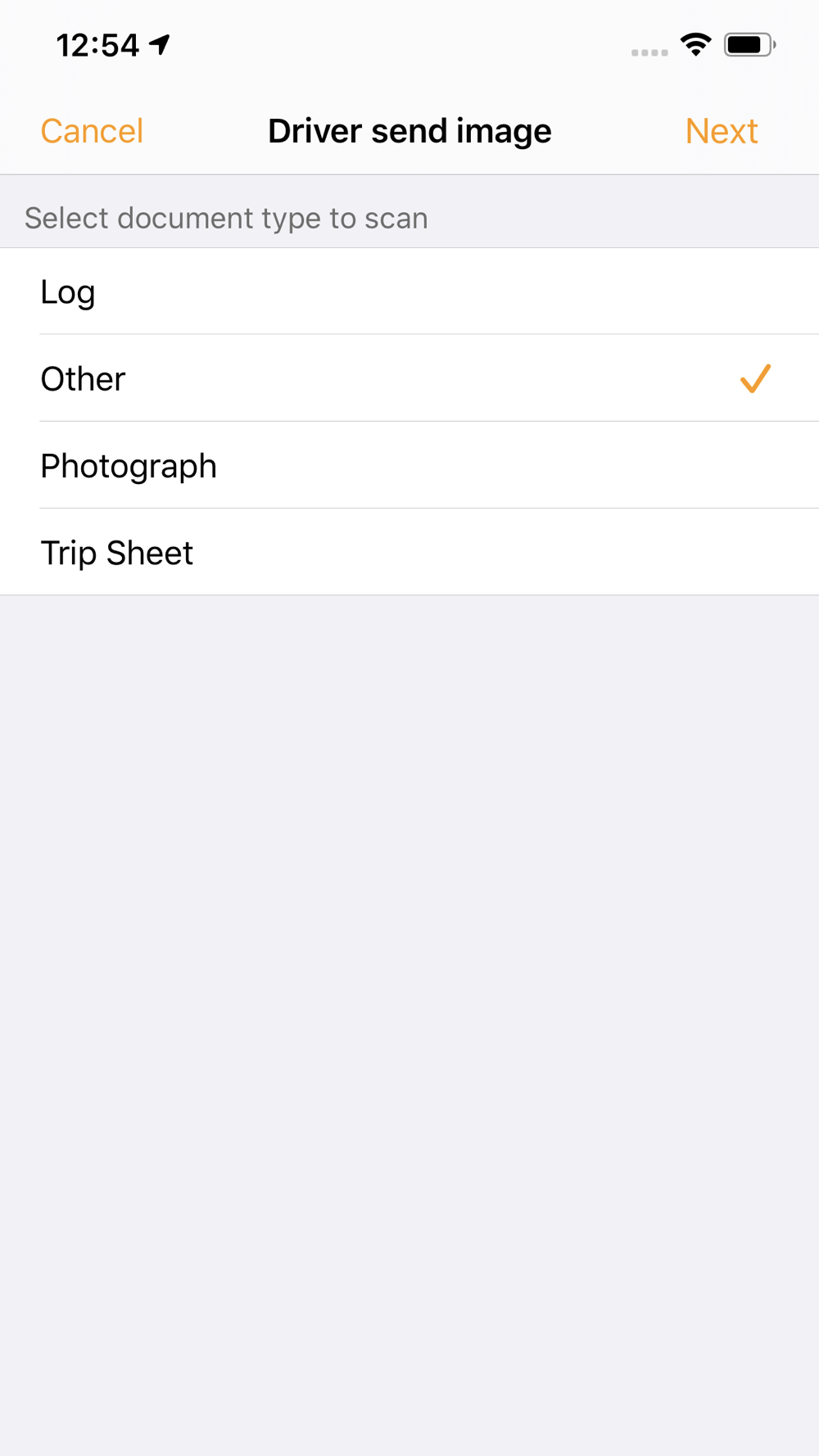Cancel sending the driver image
819x1456 pixels.
click(92, 131)
